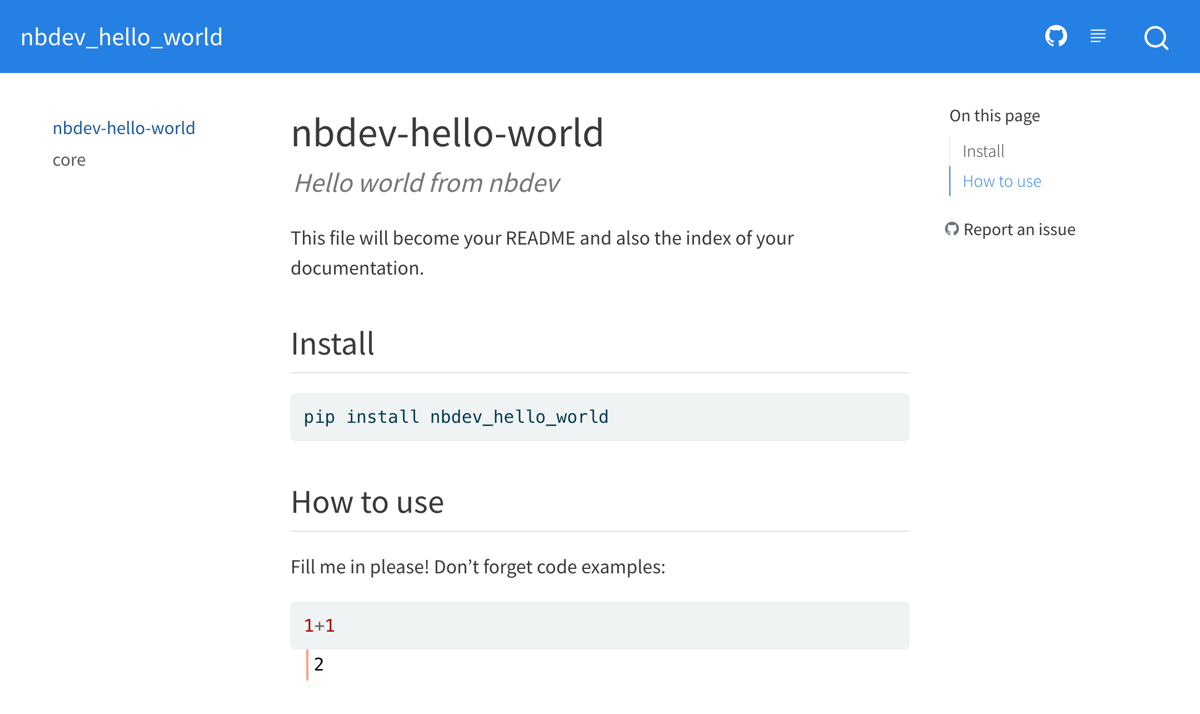Image resolution: width=1200 pixels, height=714 pixels.
Task: Click the 1+1 code cell
Action: (x=599, y=625)
